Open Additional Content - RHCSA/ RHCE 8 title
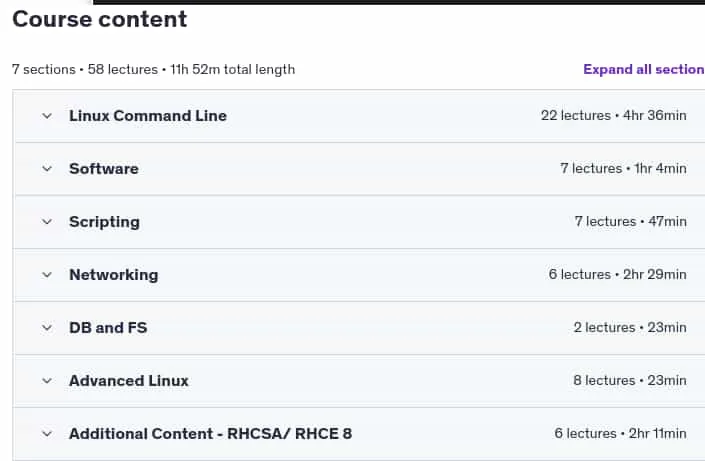This screenshot has width=705, height=461. [210, 434]
